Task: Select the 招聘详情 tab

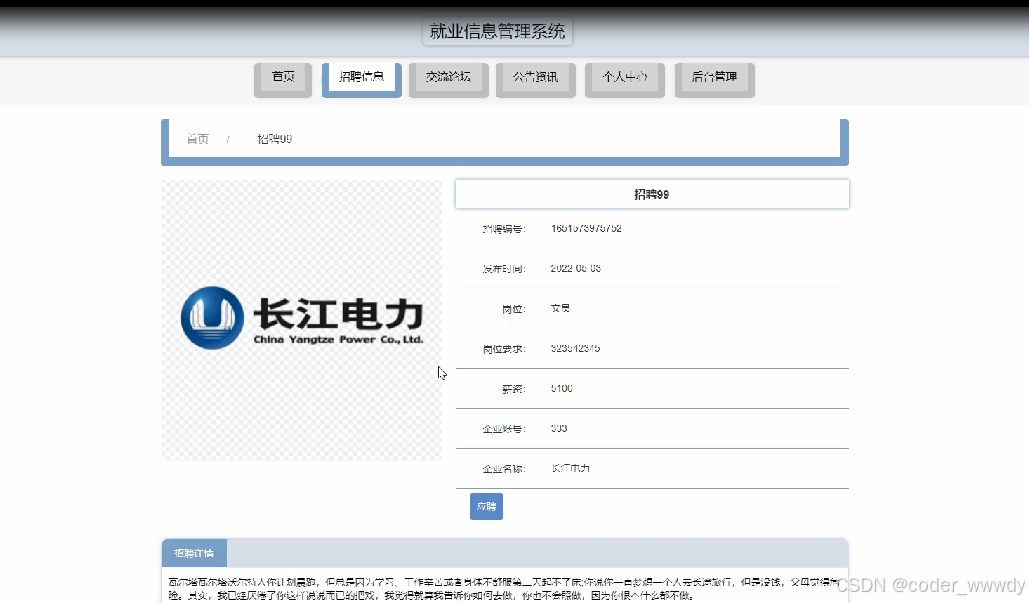Action: click(x=194, y=553)
